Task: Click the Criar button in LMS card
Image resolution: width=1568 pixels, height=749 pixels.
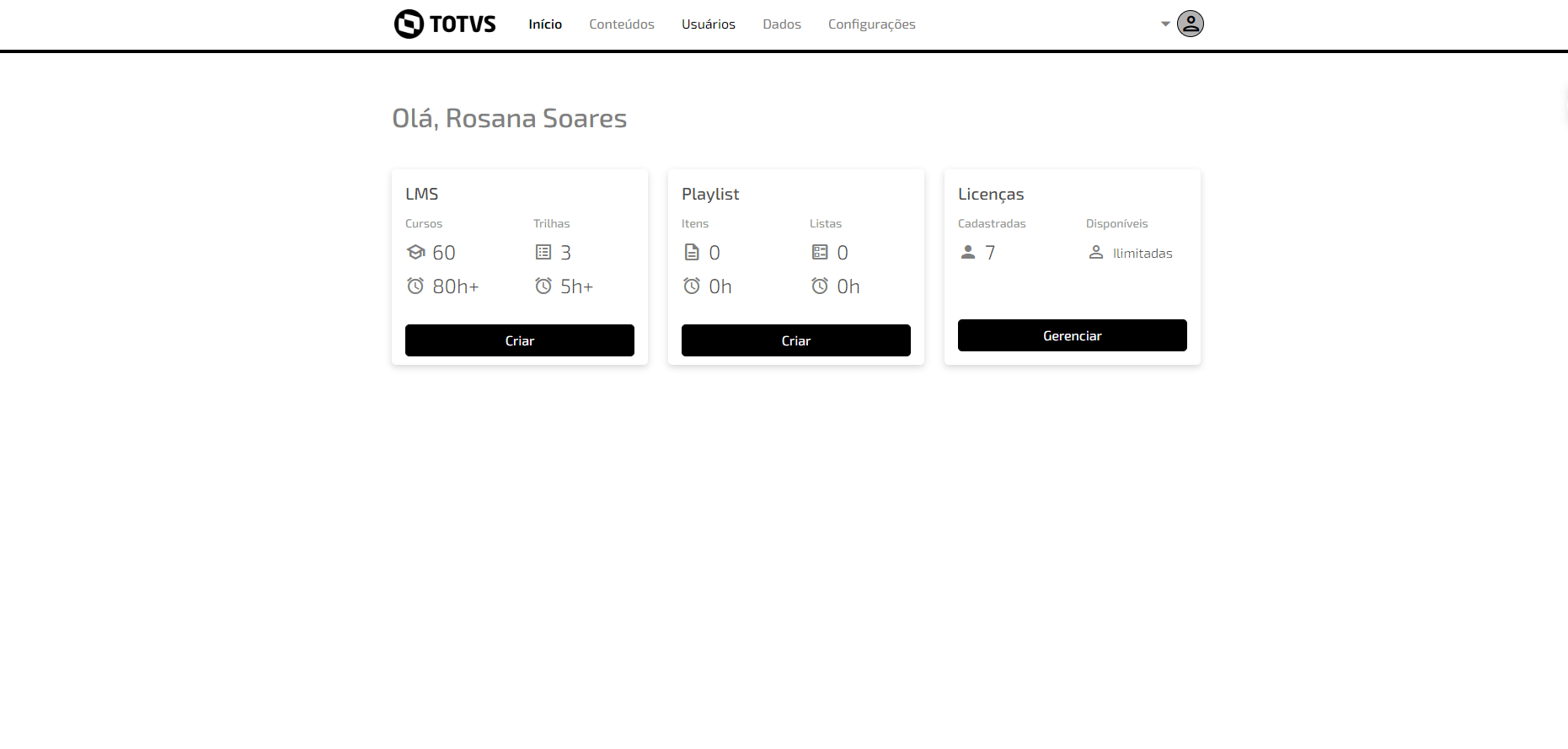Action: pyautogui.click(x=520, y=340)
